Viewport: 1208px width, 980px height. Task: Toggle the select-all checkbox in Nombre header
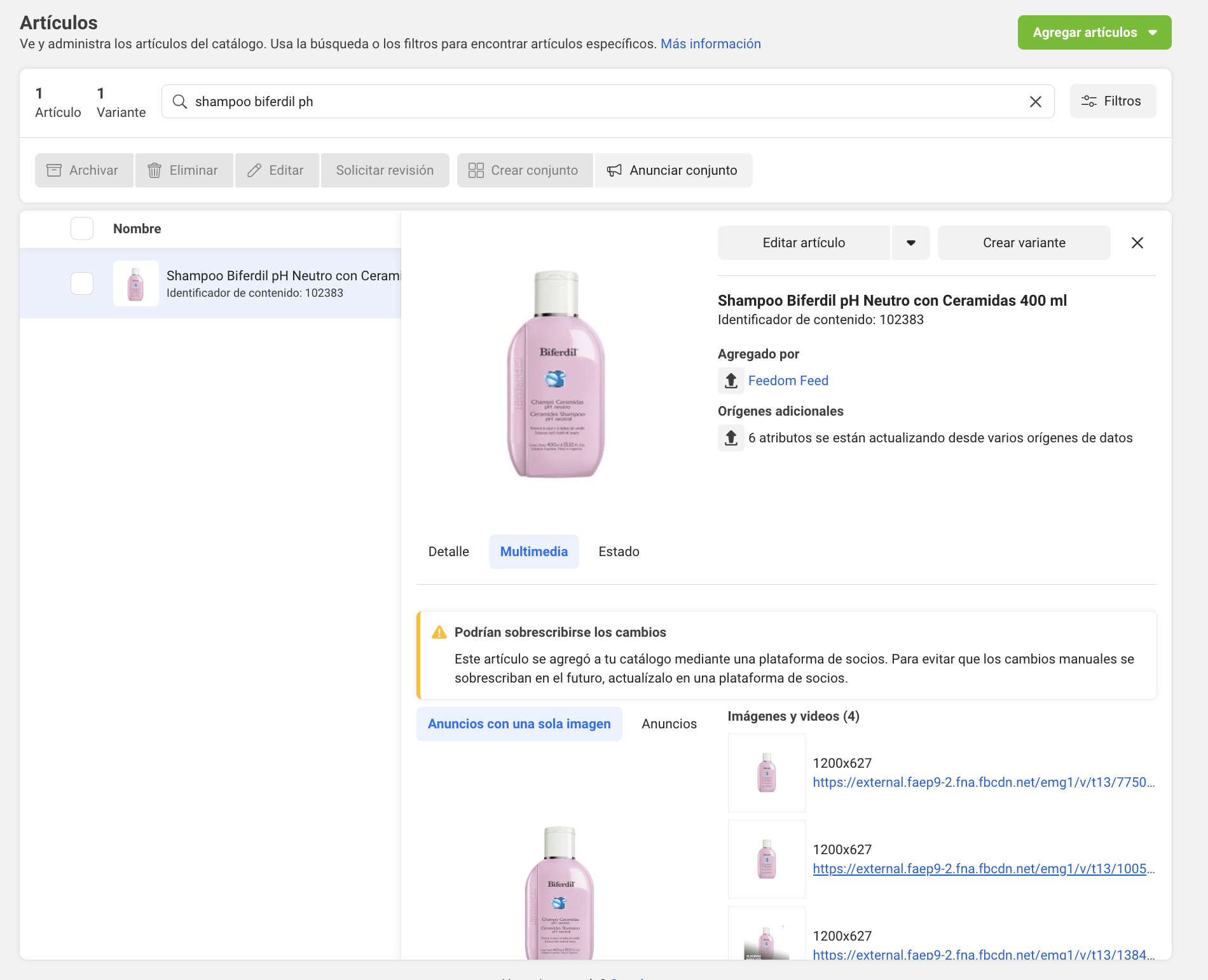[82, 229]
